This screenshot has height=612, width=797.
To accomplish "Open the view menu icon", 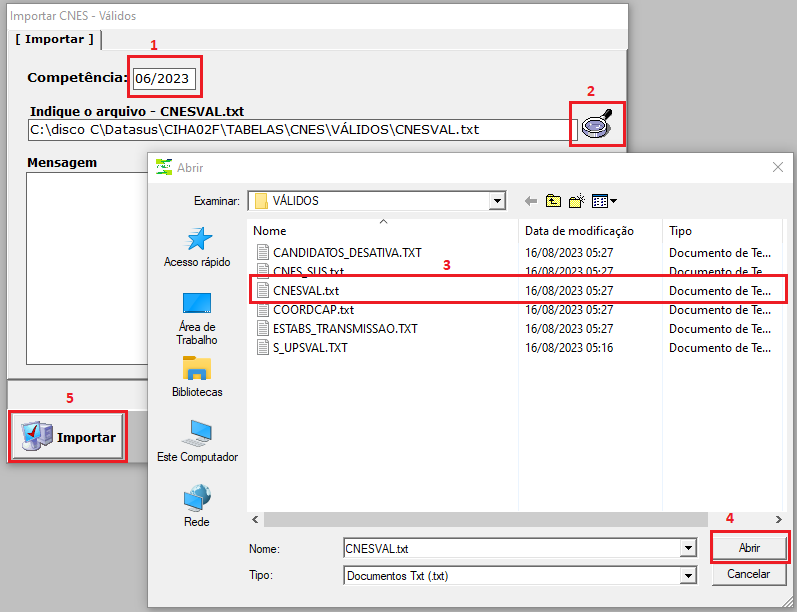I will (x=603, y=201).
